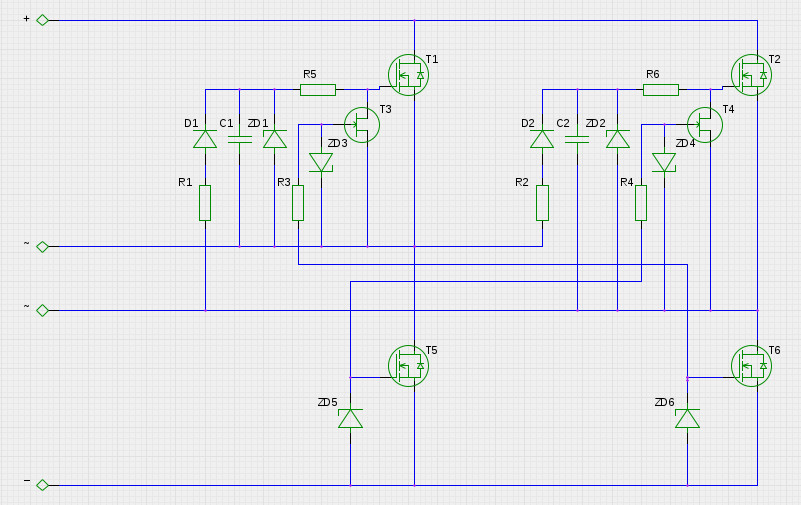Image resolution: width=801 pixels, height=505 pixels.
Task: Select the negative (−) terminal connector
Action: (x=42, y=485)
